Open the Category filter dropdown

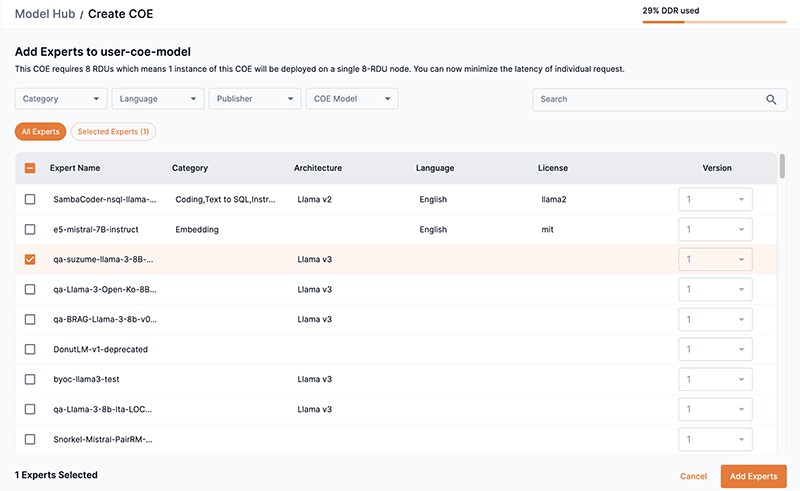(61, 99)
